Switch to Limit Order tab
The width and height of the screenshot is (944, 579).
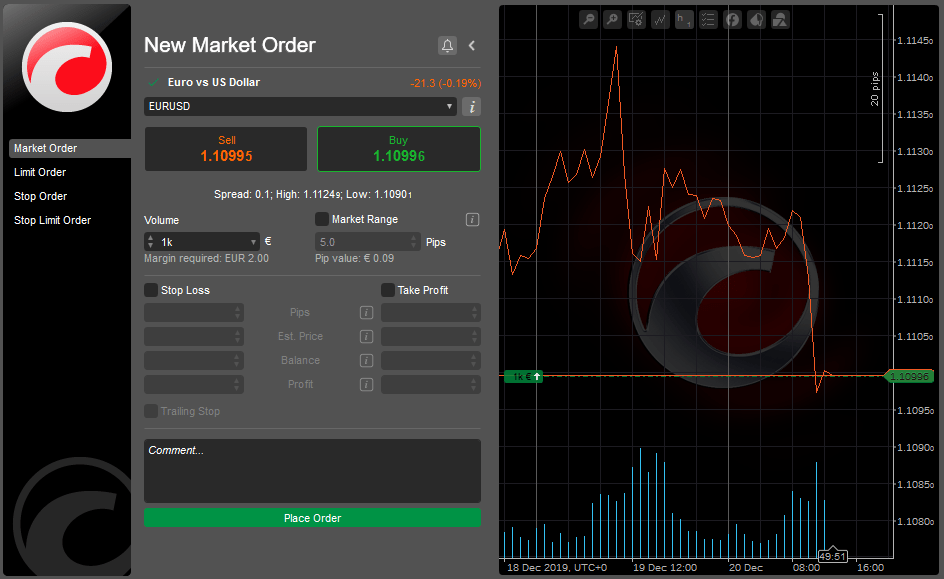point(40,172)
